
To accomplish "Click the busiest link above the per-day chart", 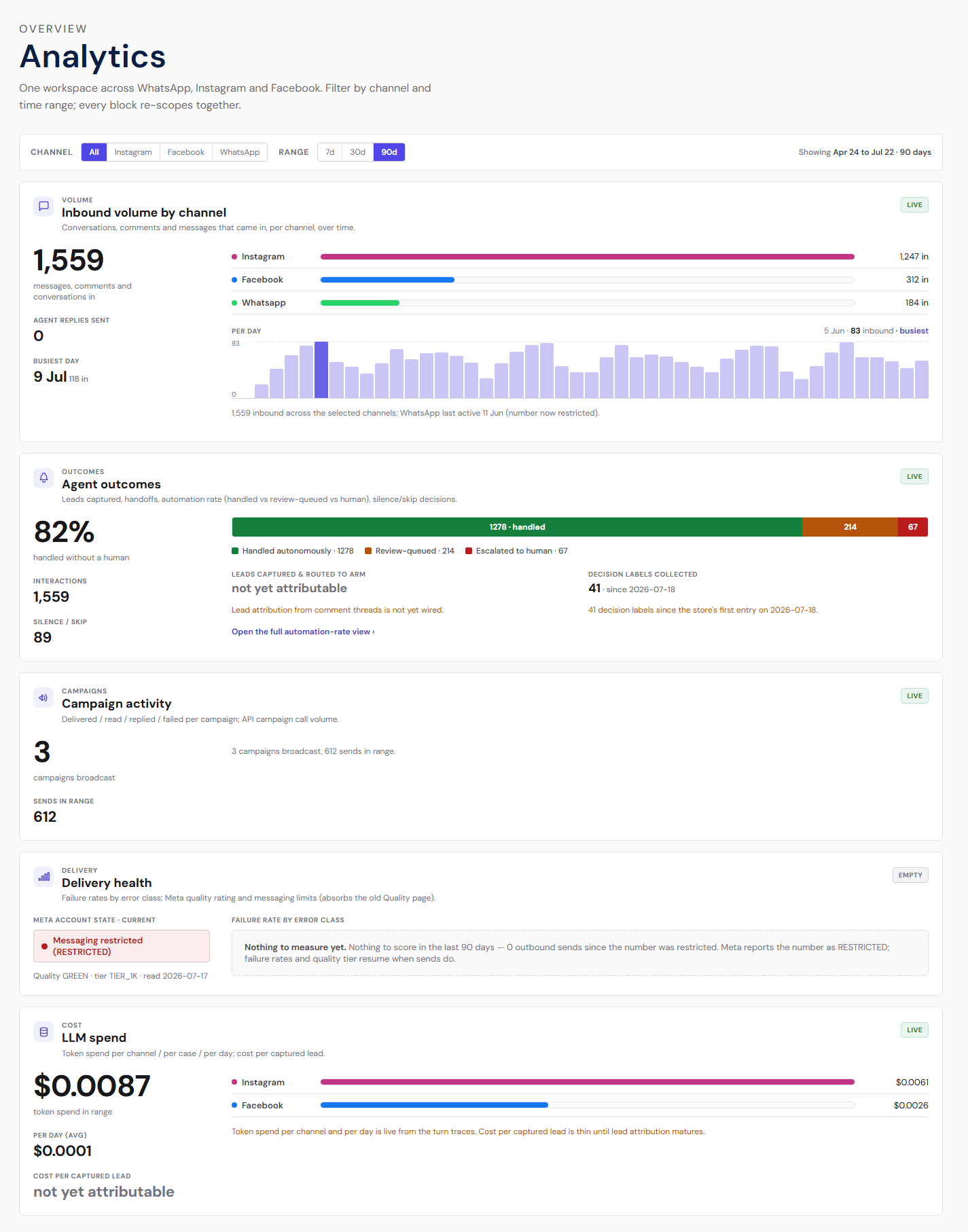I will click(x=914, y=331).
